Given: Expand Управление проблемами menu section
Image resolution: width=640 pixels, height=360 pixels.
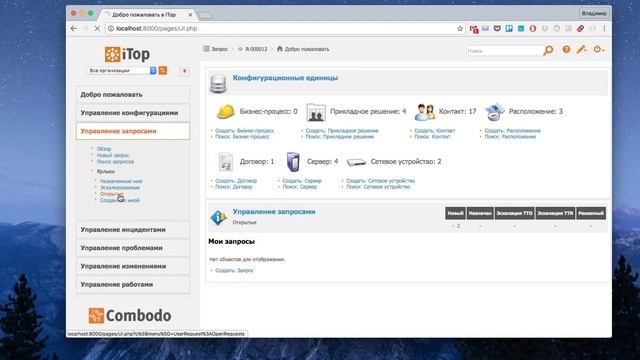Looking at the screenshot, I should pyautogui.click(x=133, y=248).
